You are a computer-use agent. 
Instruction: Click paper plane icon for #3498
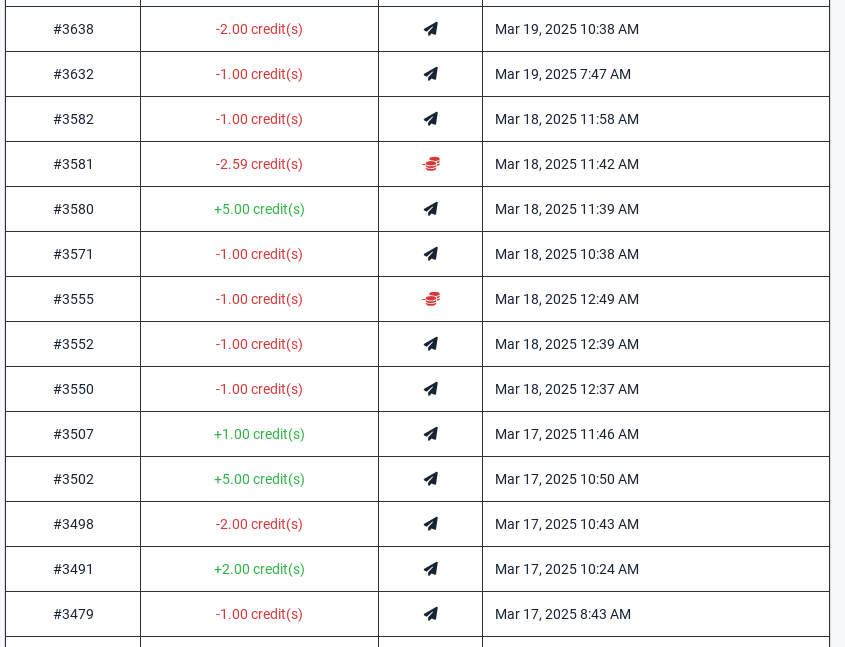[431, 524]
